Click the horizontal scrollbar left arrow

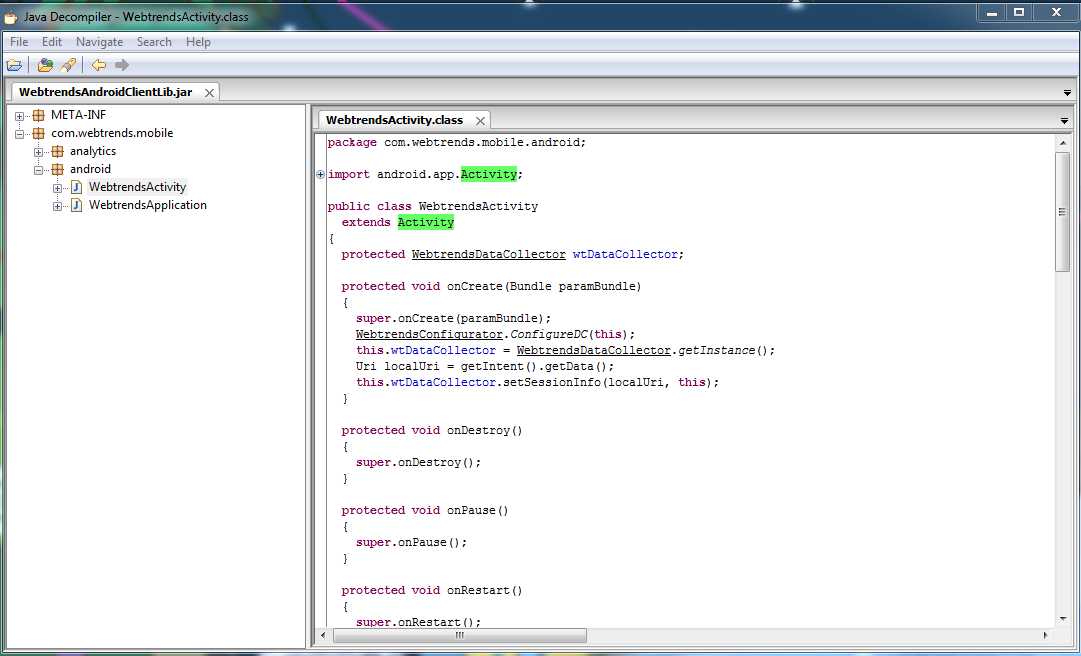[x=323, y=635]
